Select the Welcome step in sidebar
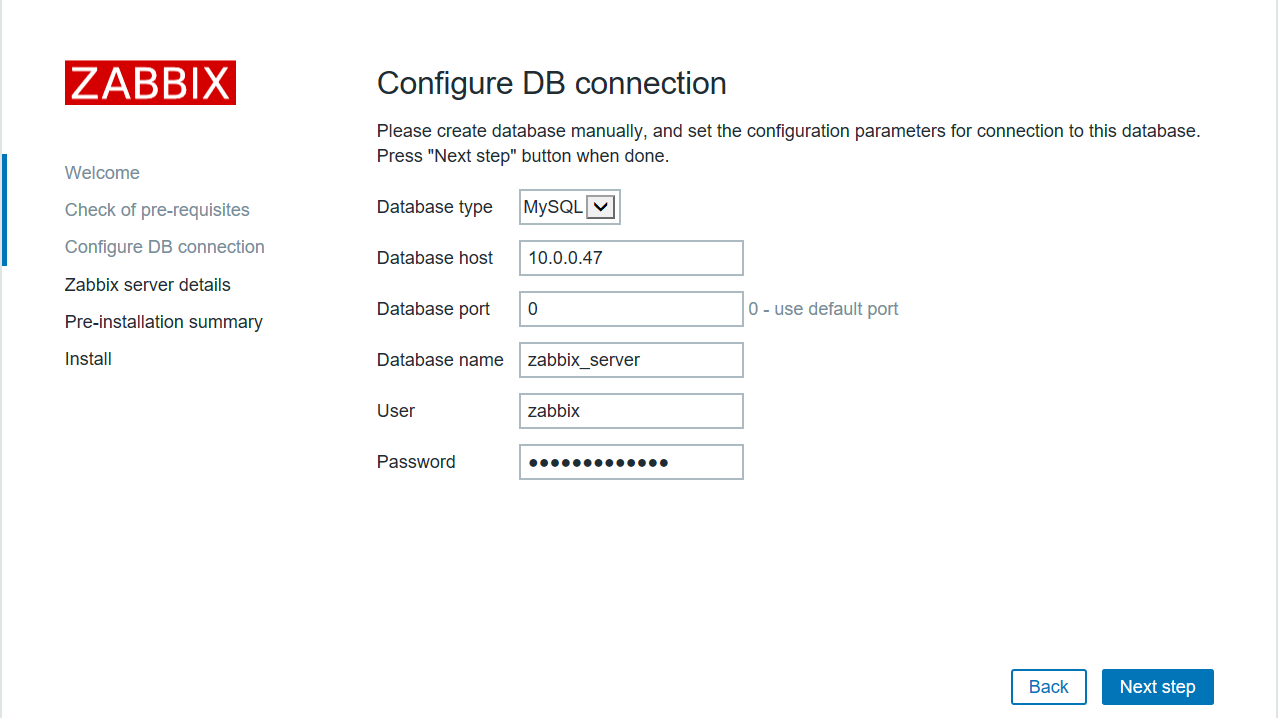The height and width of the screenshot is (718, 1278). tap(102, 173)
